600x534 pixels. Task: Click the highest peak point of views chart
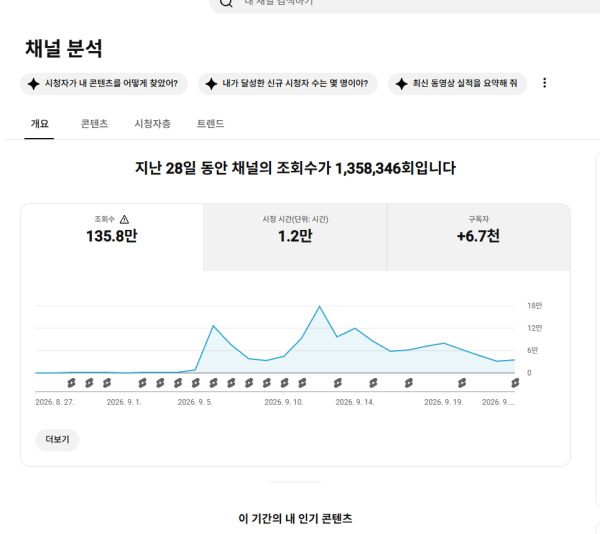[x=320, y=306]
